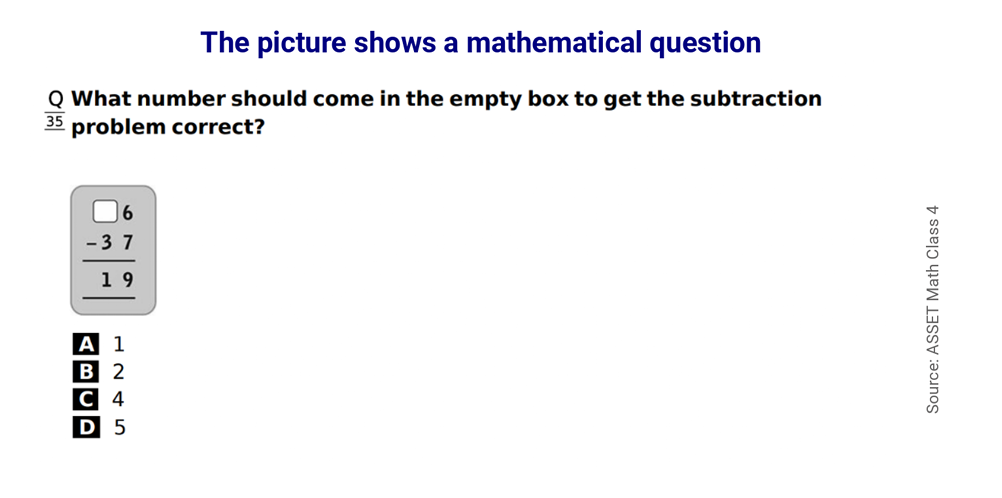Click the 'Source: ASSET Math Class 4' text
1002x498 pixels.
tap(932, 309)
